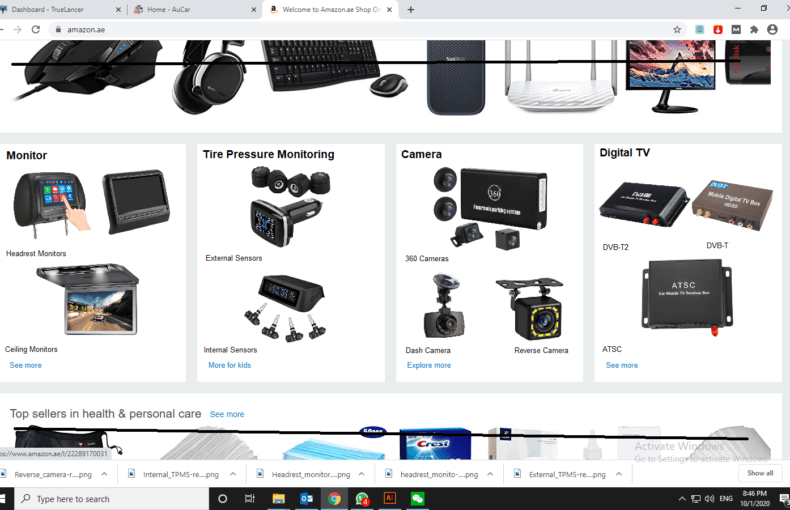Open the reverse camera product image
Image resolution: width=790 pixels, height=510 pixels.
530,309
